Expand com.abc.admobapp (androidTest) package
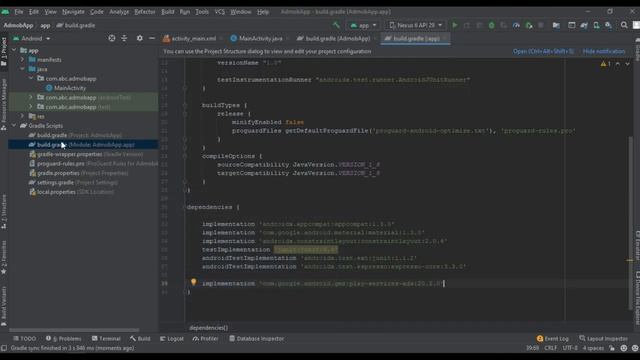The width and height of the screenshot is (640, 360). click(x=31, y=97)
